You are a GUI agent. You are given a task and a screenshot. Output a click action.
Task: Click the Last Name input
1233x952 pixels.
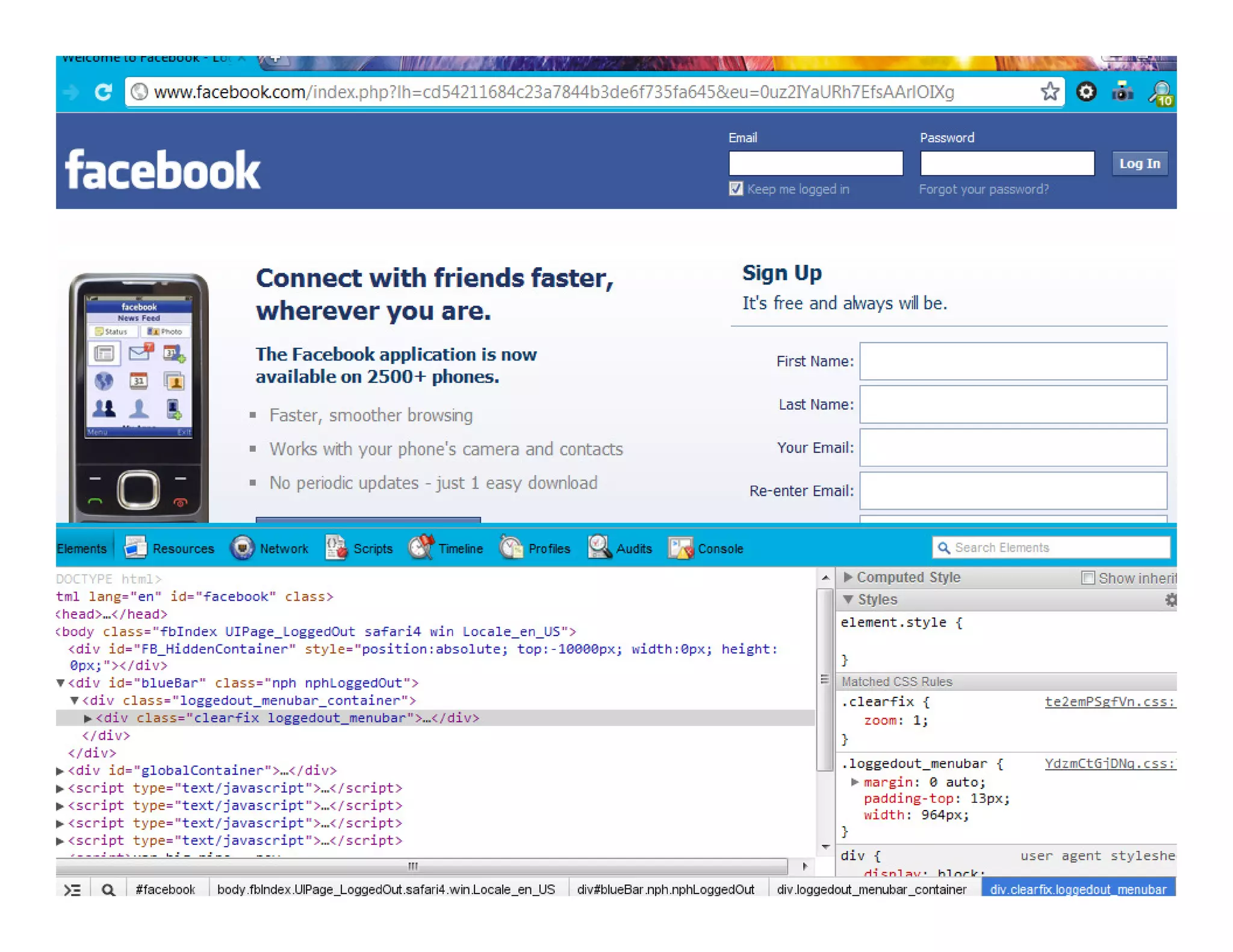[x=1013, y=404]
